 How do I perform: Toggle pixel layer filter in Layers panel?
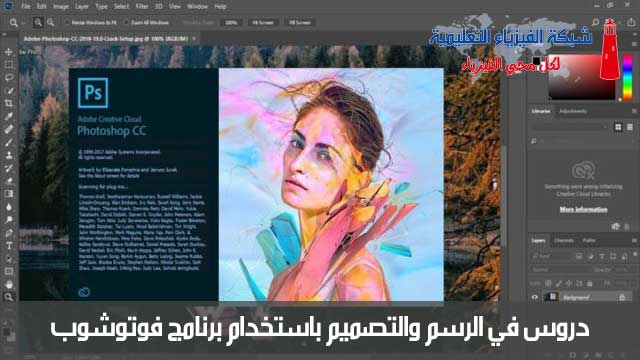click(579, 256)
